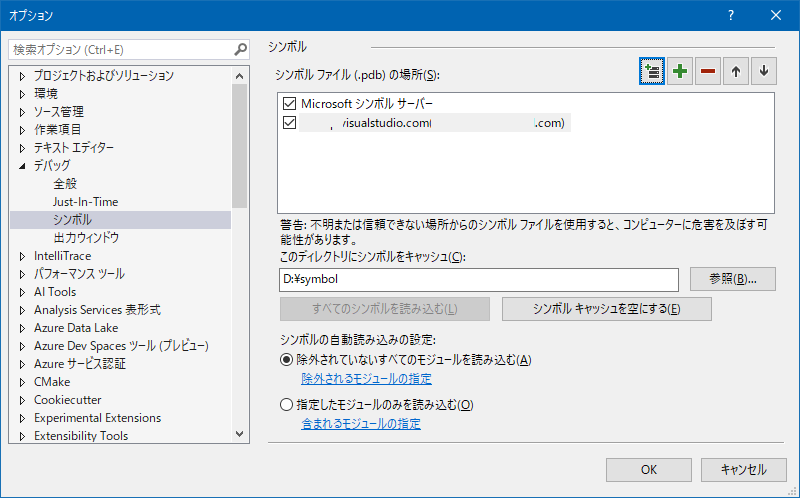Toggle the Microsoft シンボル サーバー checkbox

coord(289,104)
